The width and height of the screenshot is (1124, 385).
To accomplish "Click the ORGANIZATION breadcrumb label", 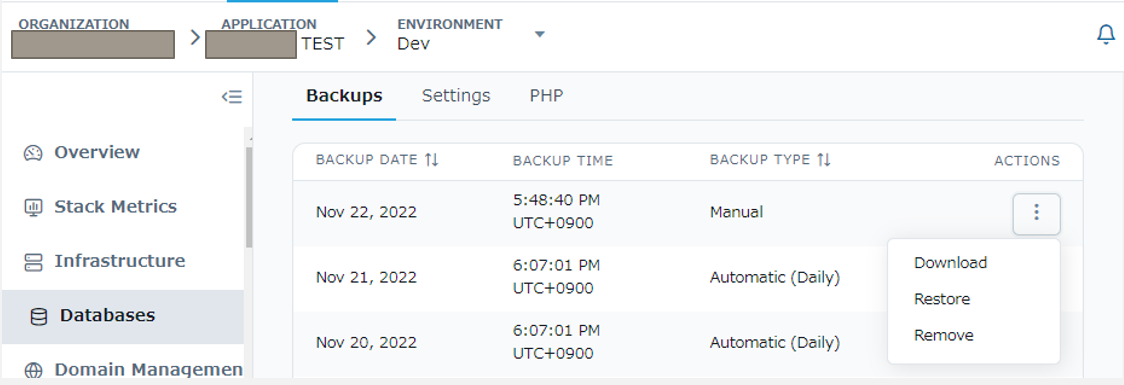I will click(74, 24).
